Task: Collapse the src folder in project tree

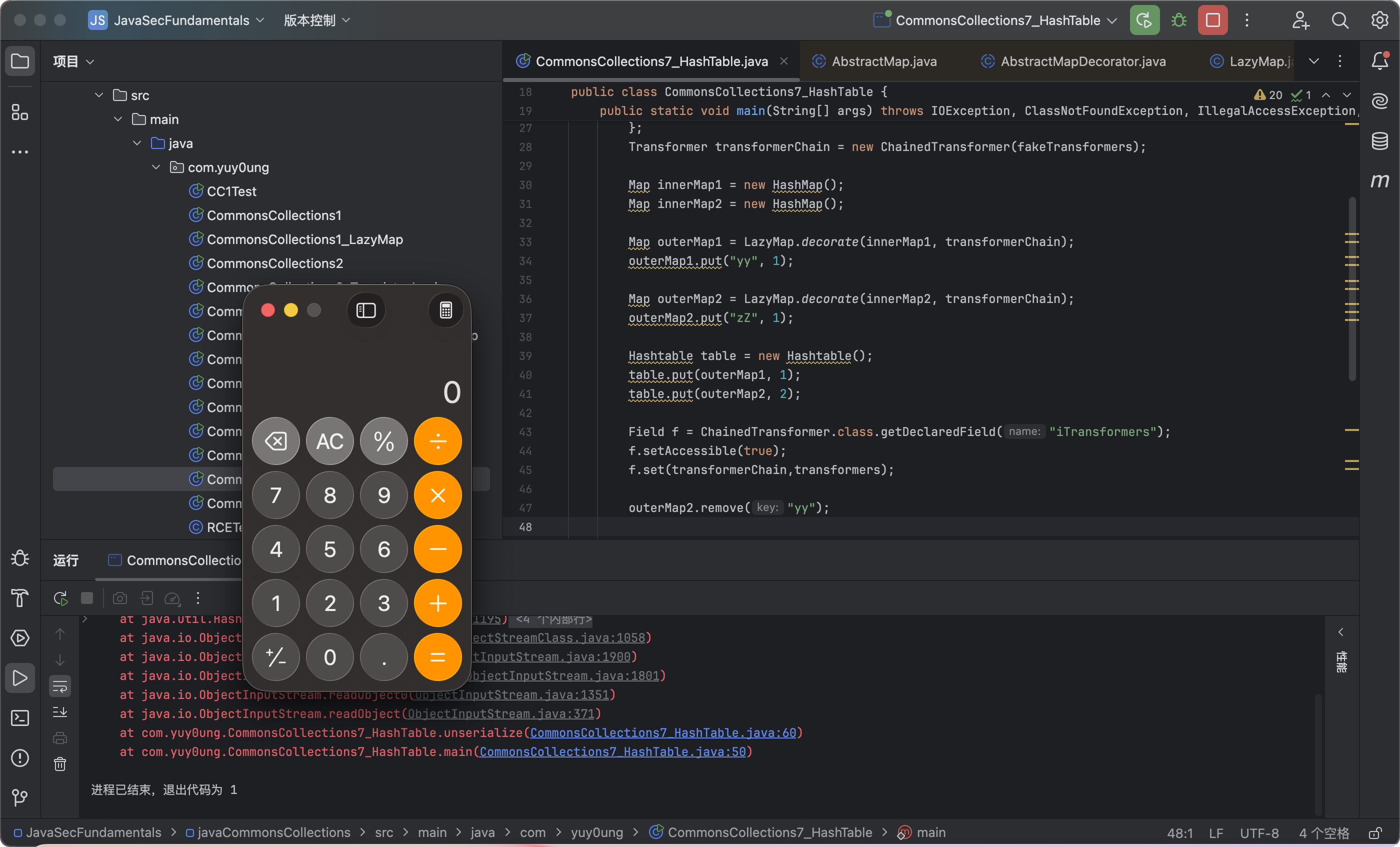Action: (x=99, y=95)
